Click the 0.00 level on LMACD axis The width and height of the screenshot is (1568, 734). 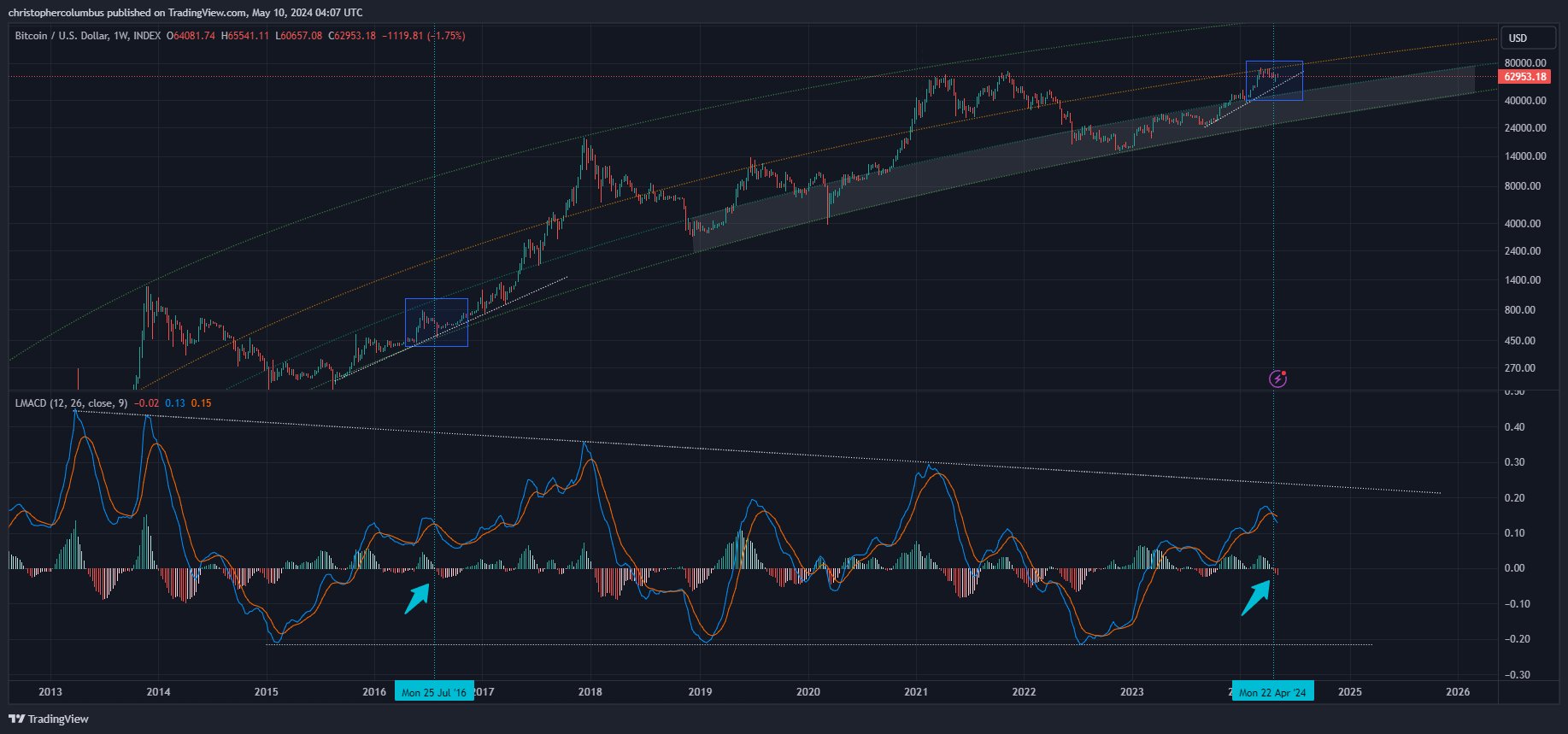[x=1515, y=568]
